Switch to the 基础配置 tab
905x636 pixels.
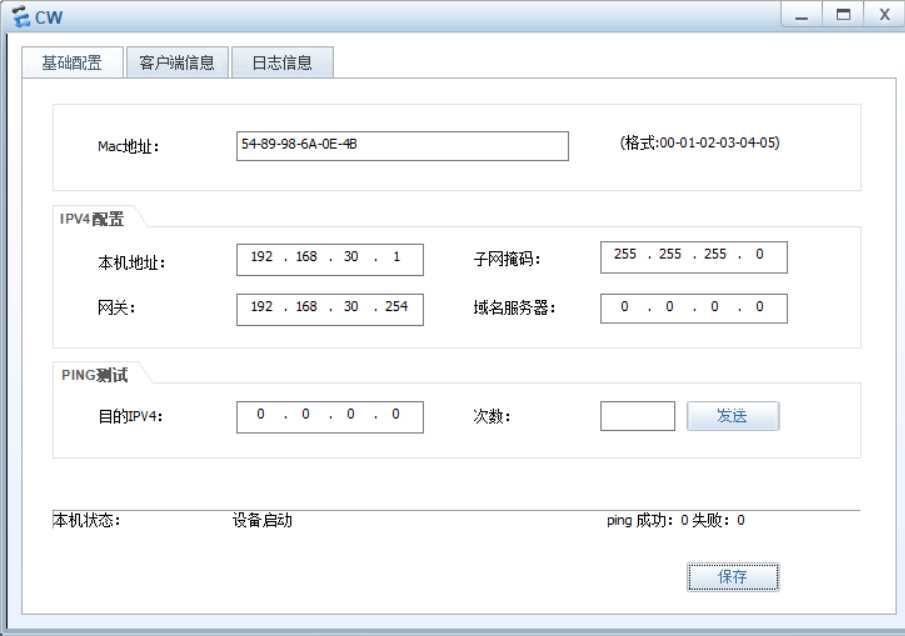72,62
